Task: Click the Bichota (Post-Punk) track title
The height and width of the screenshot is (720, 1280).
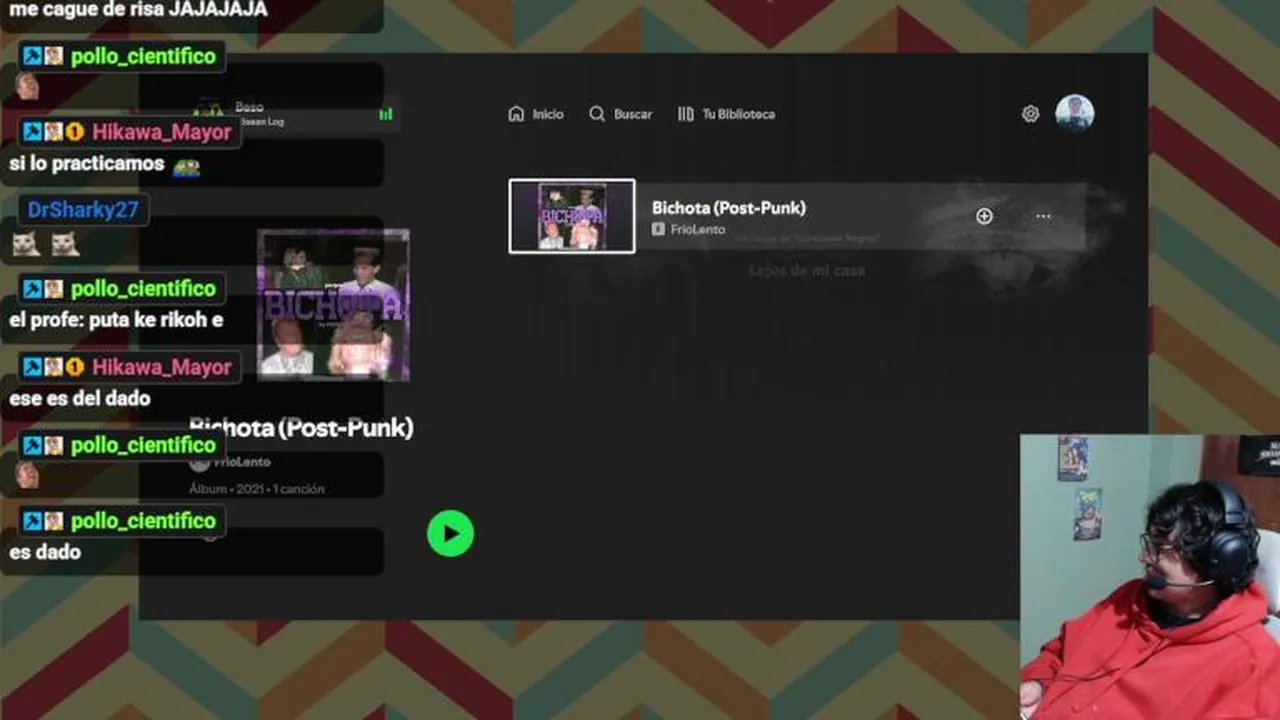Action: (729, 207)
